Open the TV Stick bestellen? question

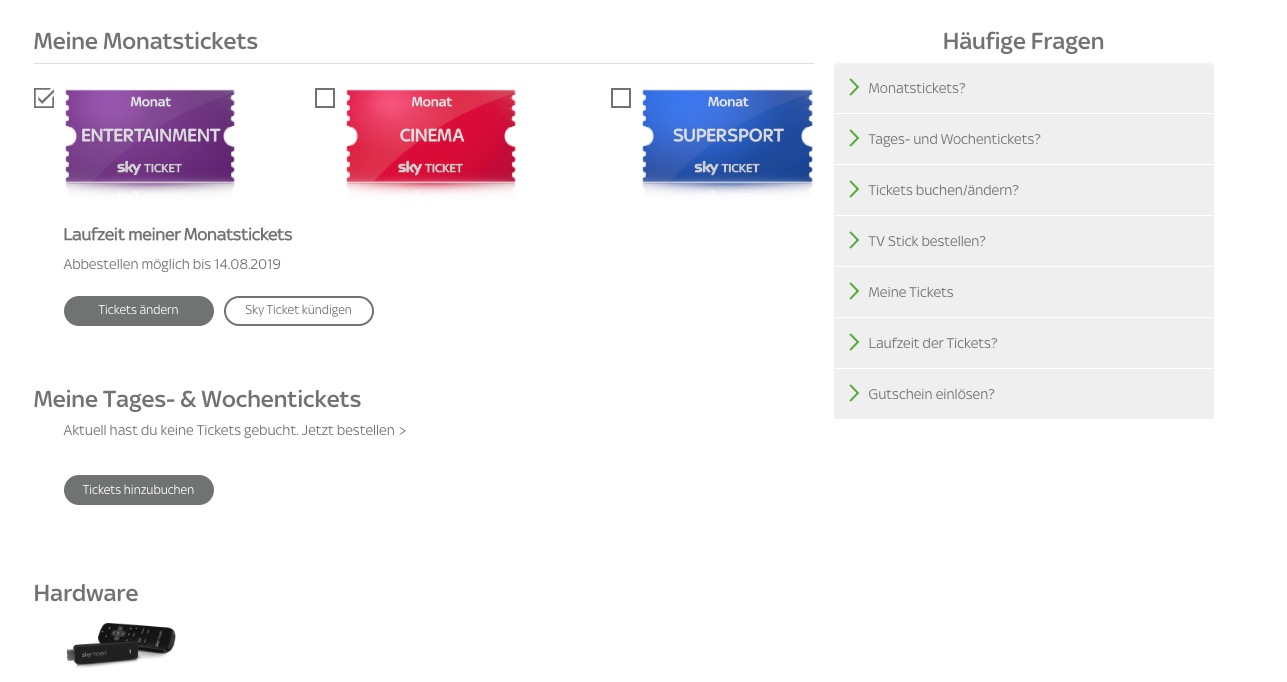click(x=927, y=241)
